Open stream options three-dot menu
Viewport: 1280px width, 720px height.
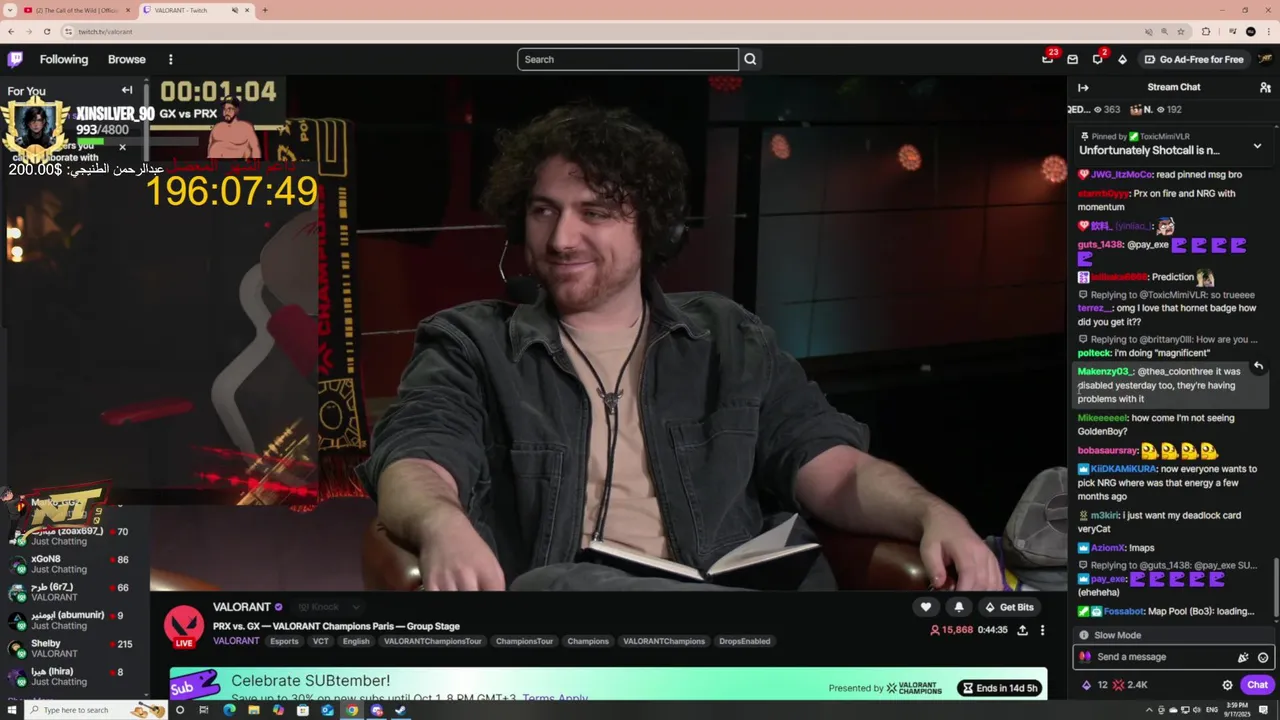point(1042,630)
